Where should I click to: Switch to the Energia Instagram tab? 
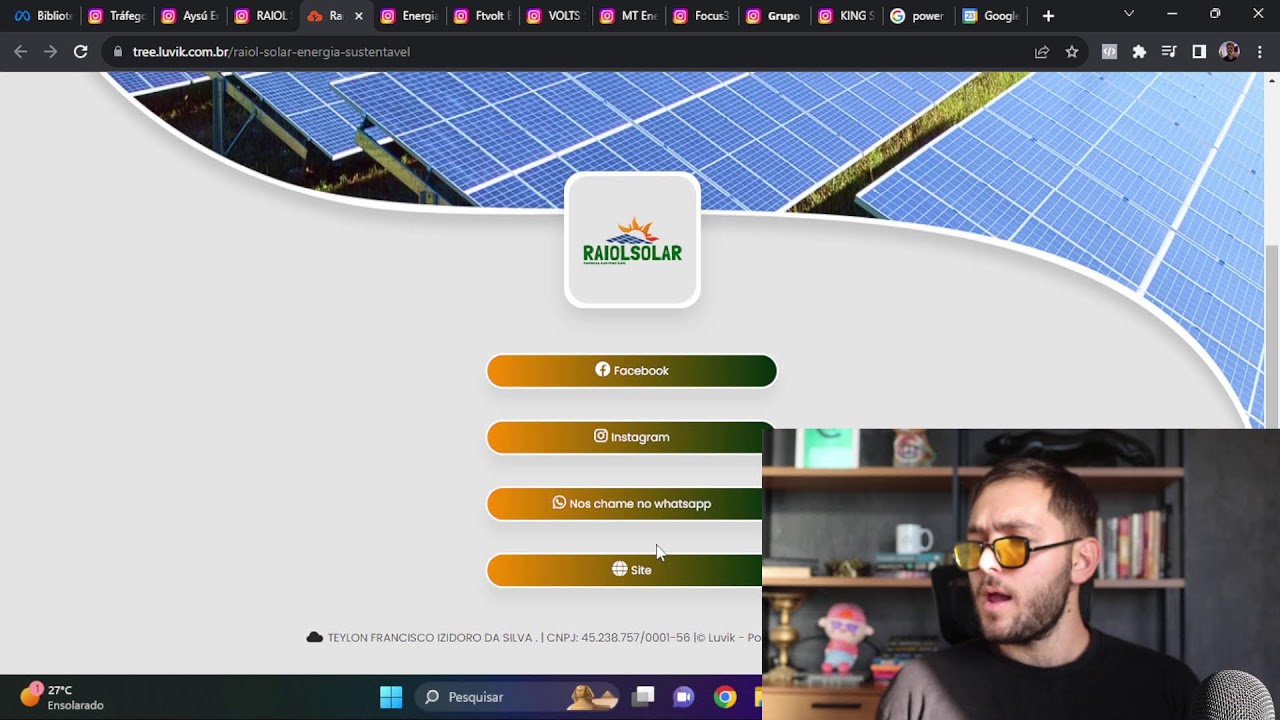tap(409, 16)
